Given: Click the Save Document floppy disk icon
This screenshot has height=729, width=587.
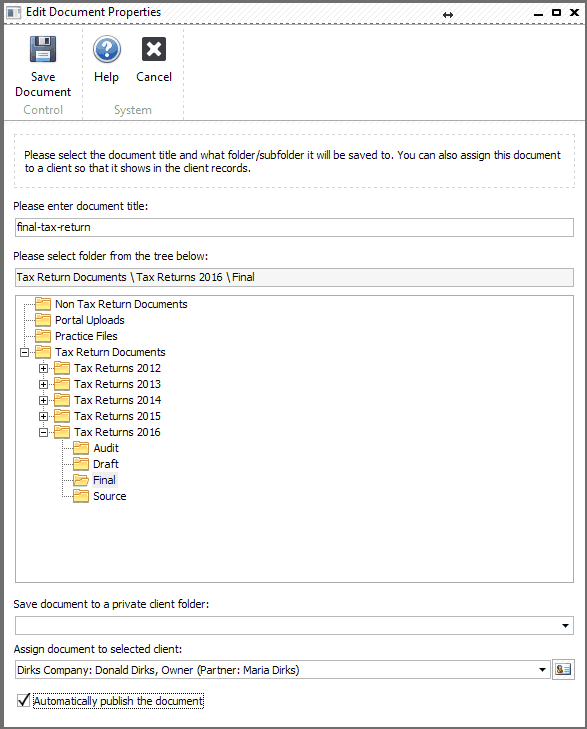Looking at the screenshot, I should click(43, 49).
